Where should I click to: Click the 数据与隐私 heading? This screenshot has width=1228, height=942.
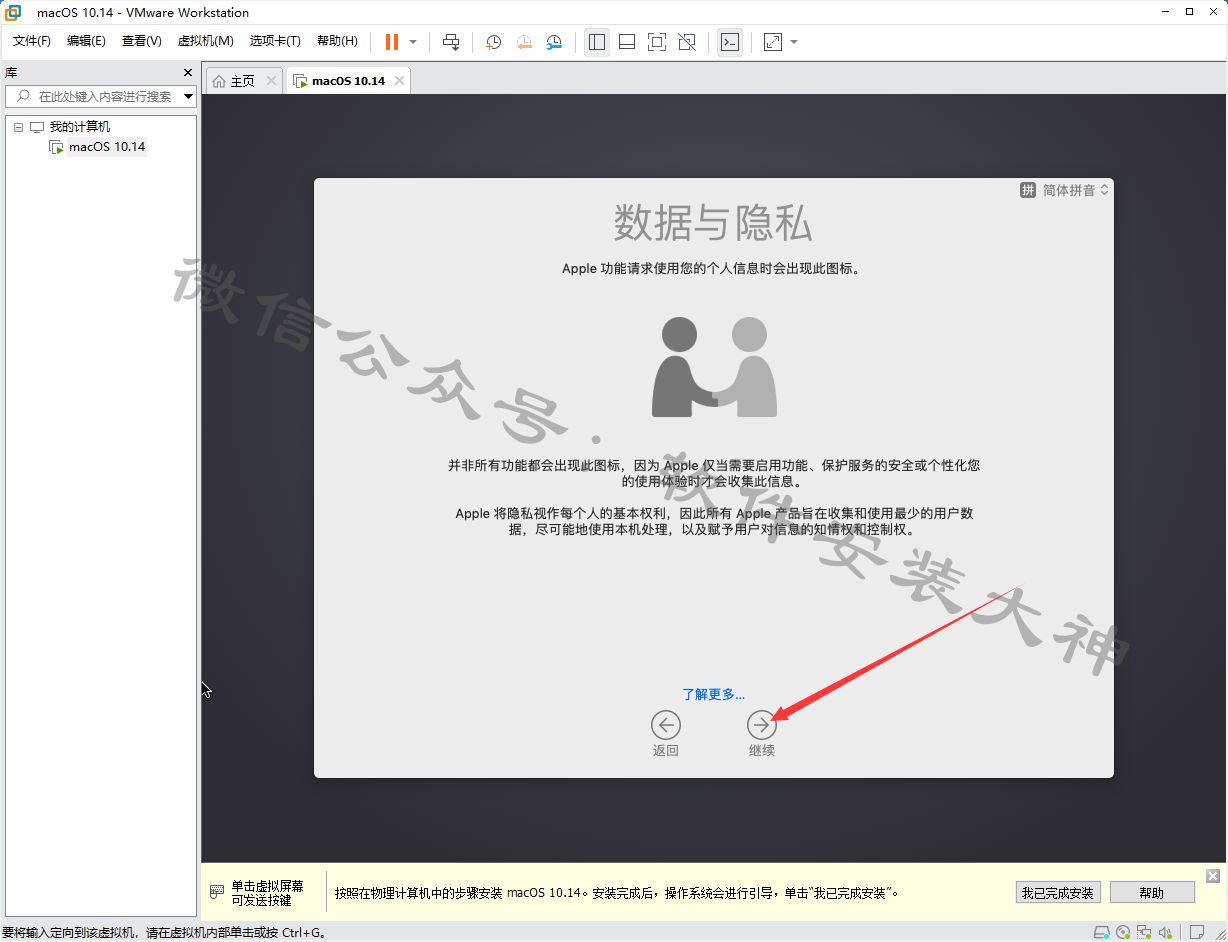[x=713, y=223]
